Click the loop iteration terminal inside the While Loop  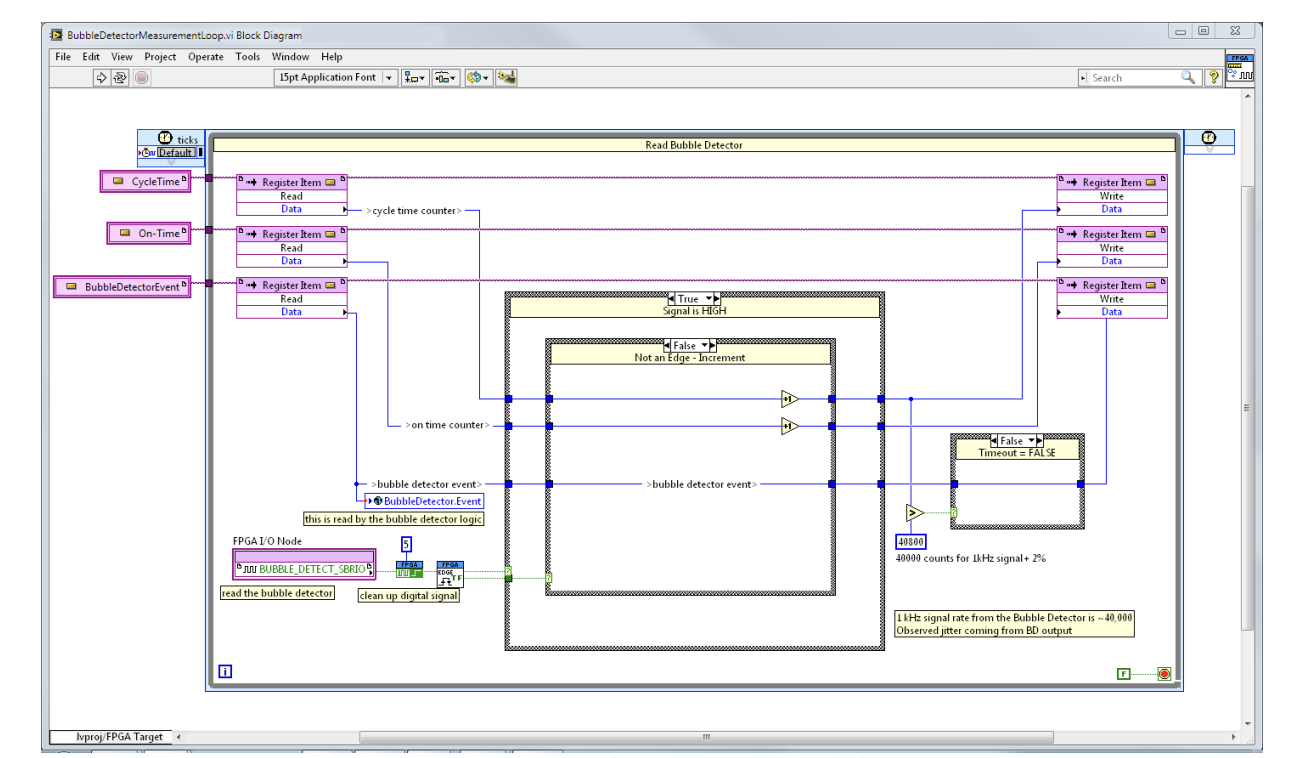pyautogui.click(x=224, y=670)
